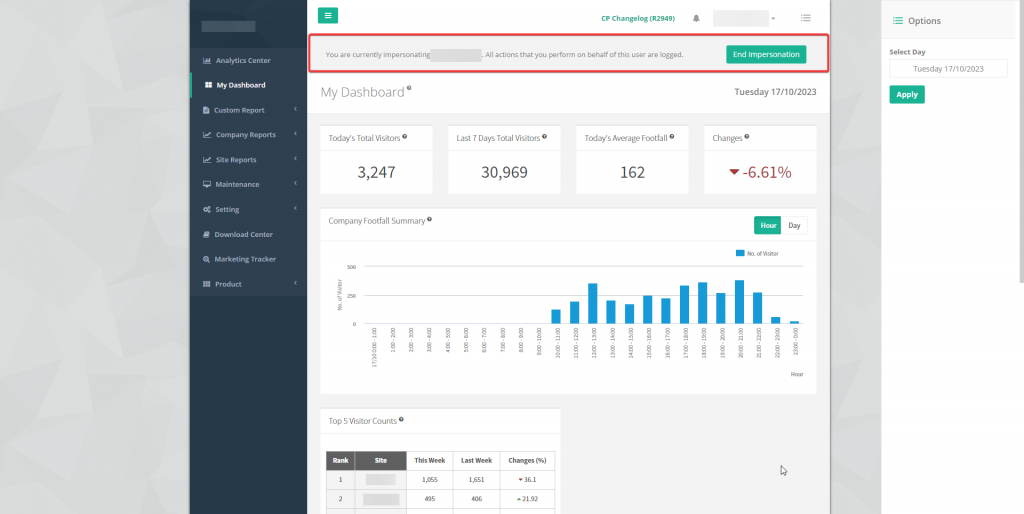The width and height of the screenshot is (1024, 514).
Task: Switch chart to Hour view
Action: pos(767,225)
